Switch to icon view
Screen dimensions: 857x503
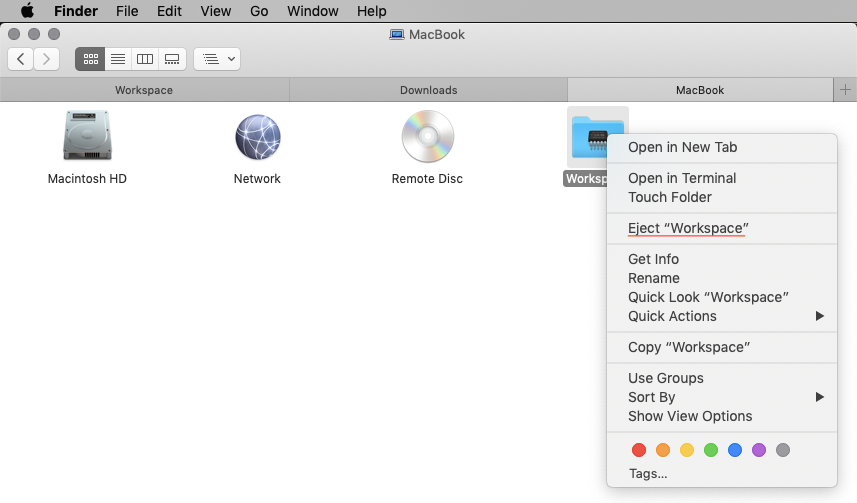(90, 59)
